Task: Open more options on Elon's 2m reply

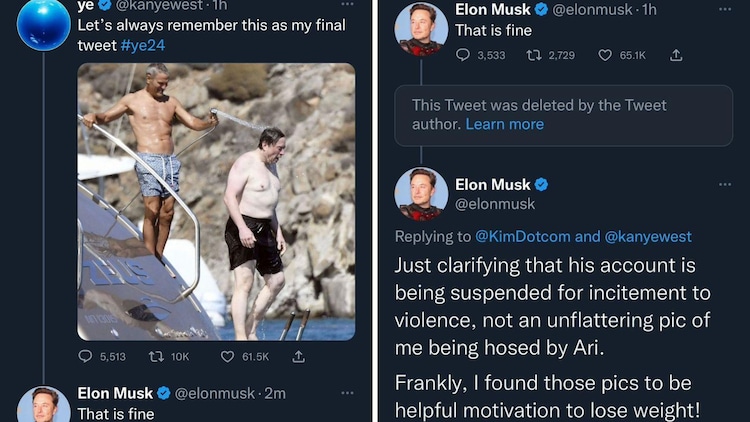Action: pos(346,393)
